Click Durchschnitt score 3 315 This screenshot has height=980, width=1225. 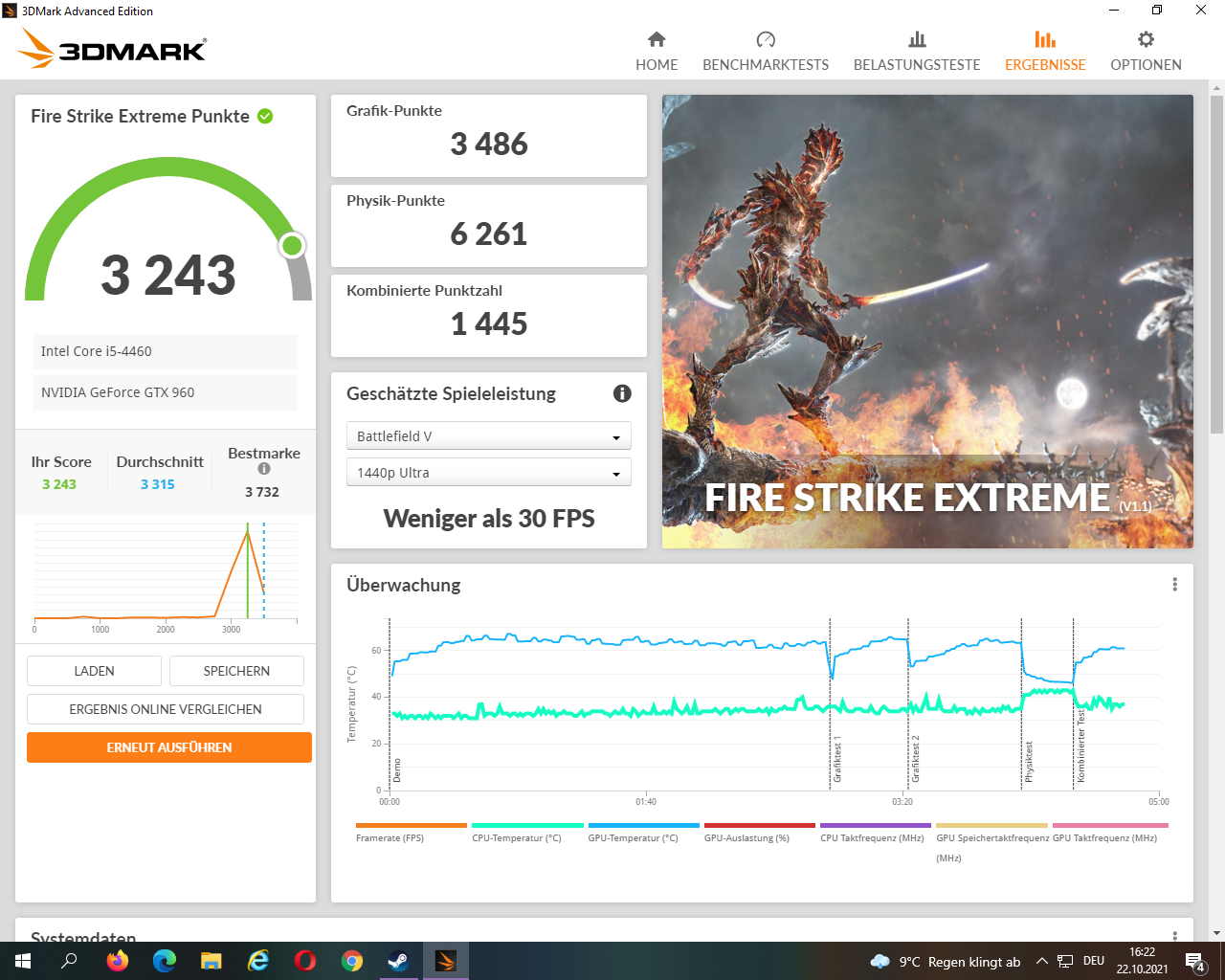(x=158, y=484)
